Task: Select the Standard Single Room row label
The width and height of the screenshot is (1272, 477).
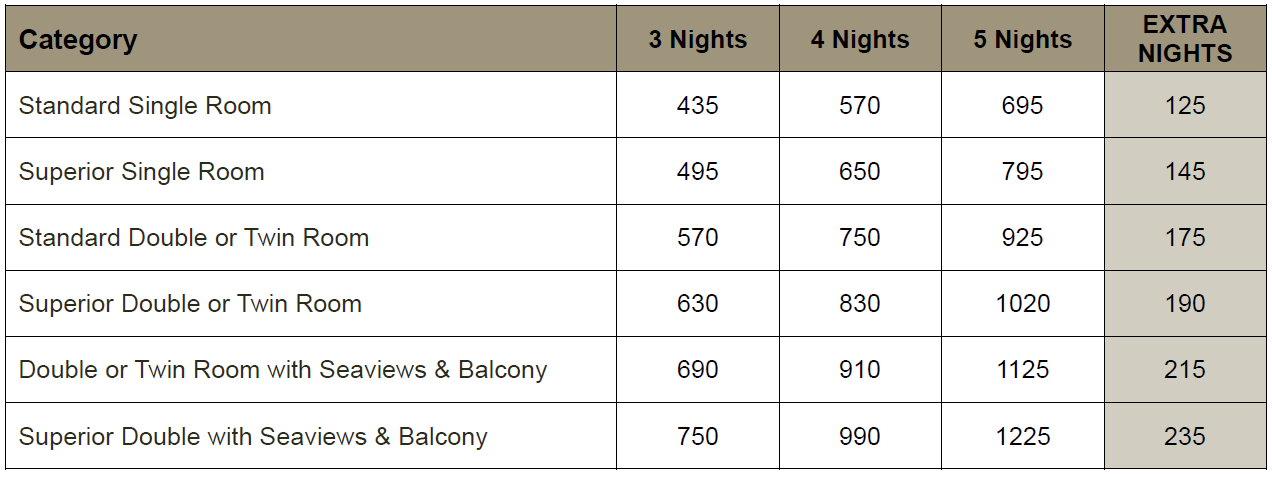Action: [145, 106]
